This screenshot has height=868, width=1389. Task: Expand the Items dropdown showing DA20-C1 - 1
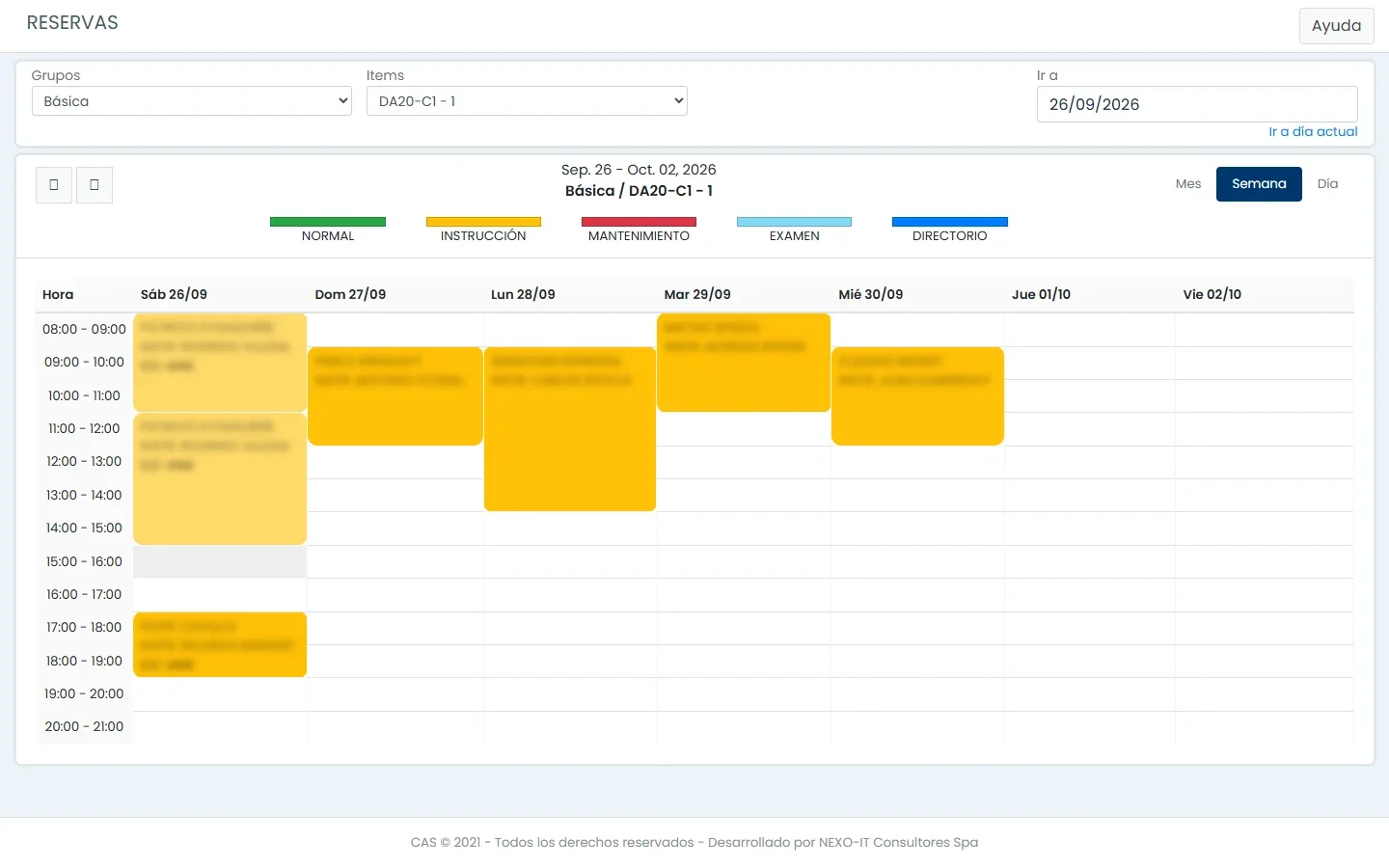(x=527, y=101)
